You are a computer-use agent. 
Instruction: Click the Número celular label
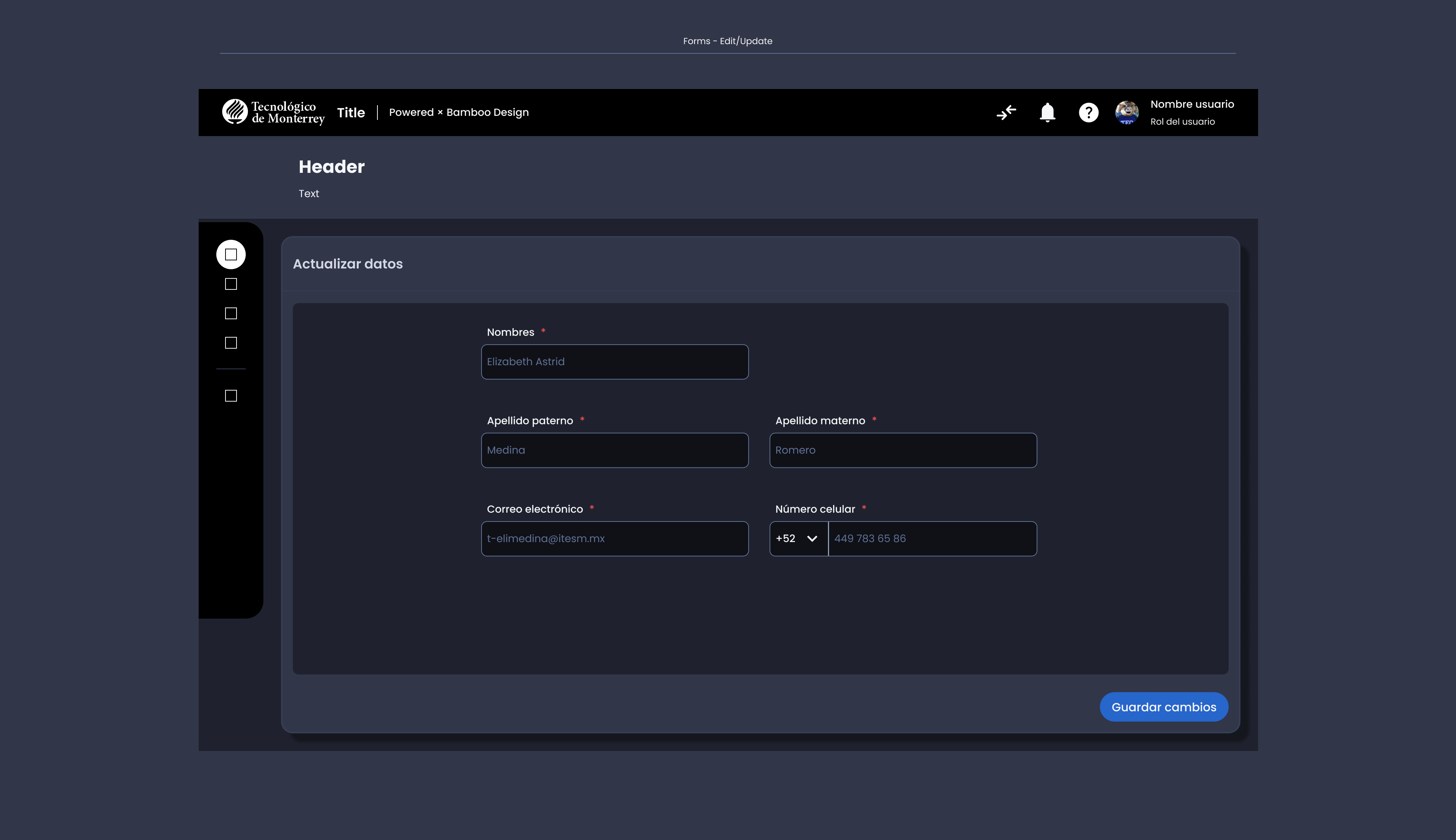[815, 509]
